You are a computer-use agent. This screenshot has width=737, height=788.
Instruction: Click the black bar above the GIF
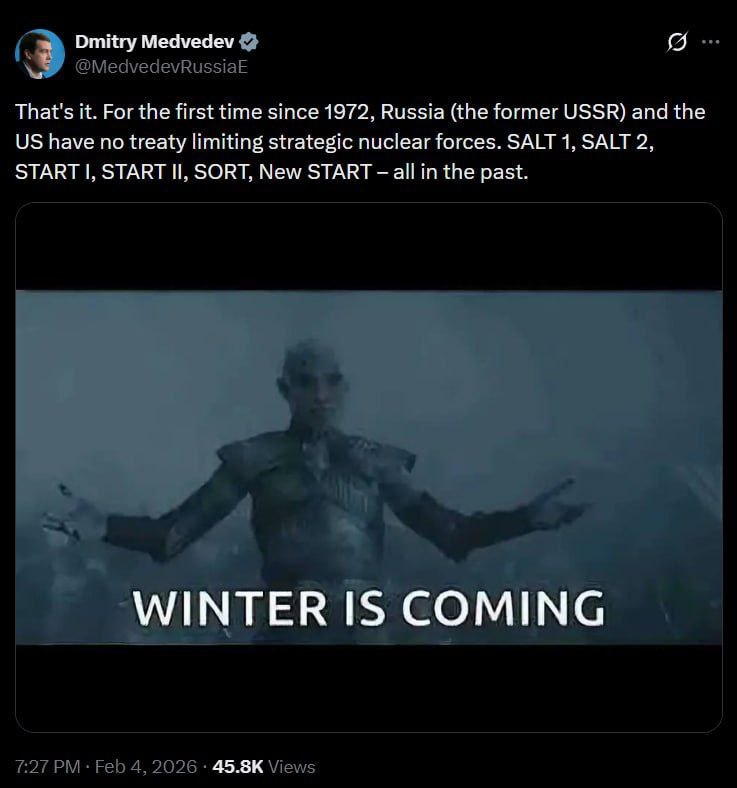[x=369, y=247]
